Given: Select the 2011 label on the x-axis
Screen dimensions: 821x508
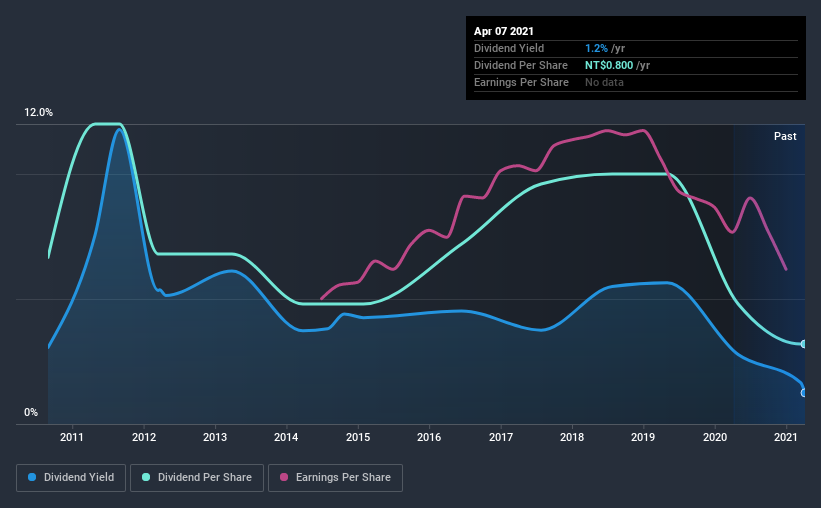Looking at the screenshot, I should 72,437.
